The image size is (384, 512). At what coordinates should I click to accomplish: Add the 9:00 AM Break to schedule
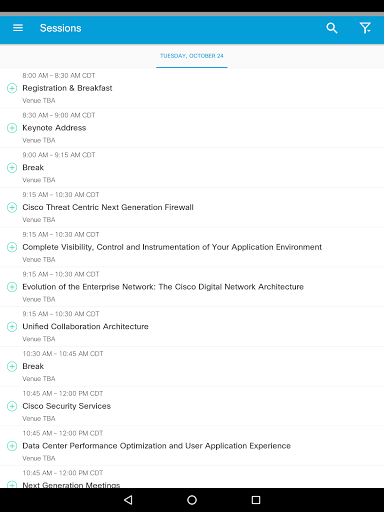pos(12,168)
